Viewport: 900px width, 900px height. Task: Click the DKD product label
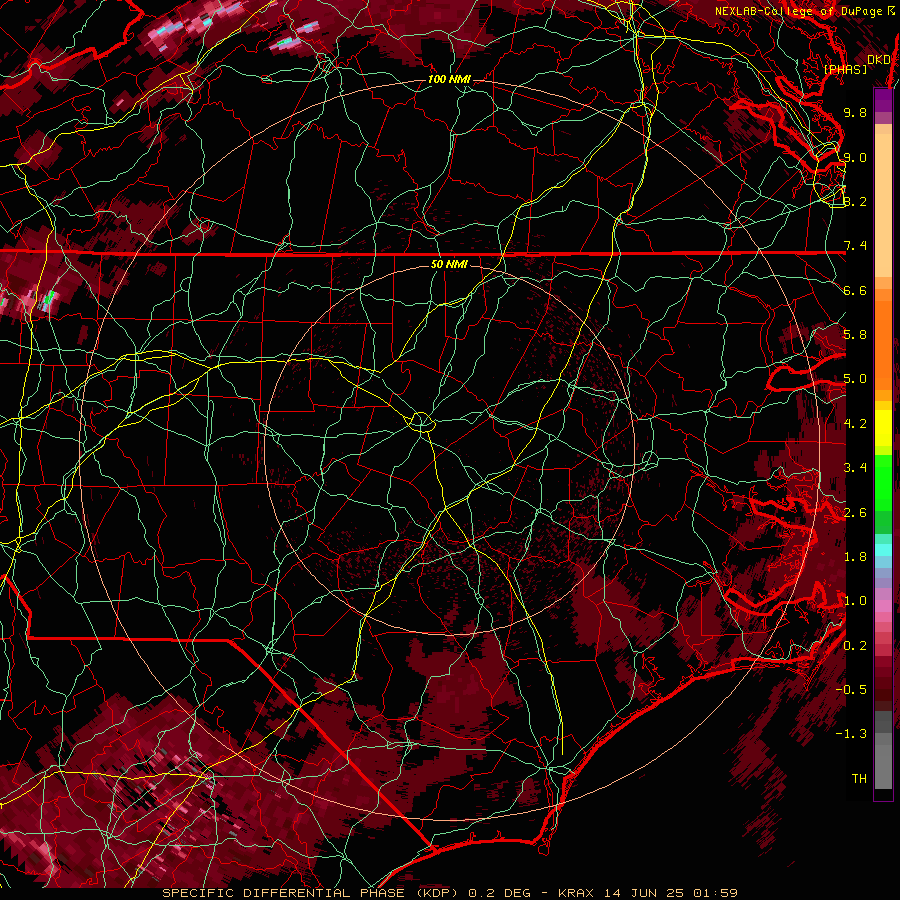click(x=878, y=59)
